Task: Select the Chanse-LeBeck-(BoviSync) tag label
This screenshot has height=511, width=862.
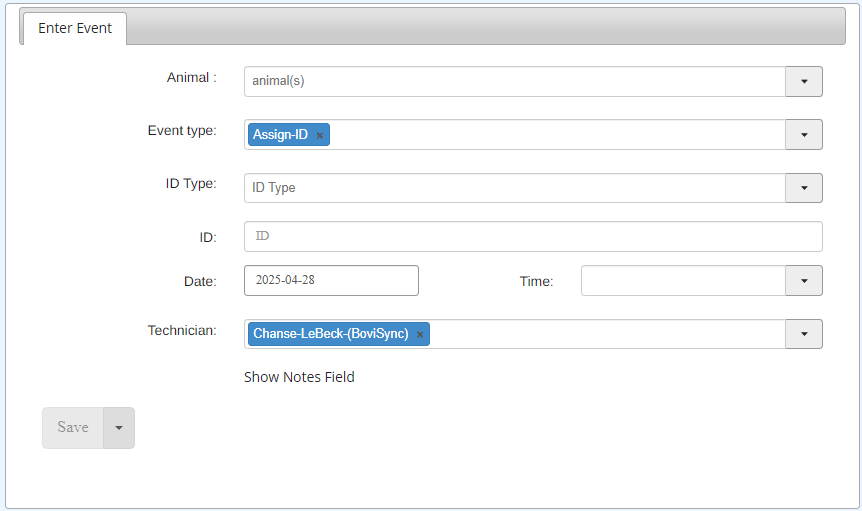Action: (330, 334)
